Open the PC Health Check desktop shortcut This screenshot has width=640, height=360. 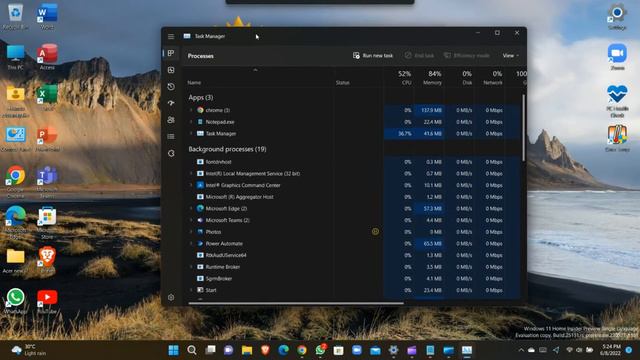617,101
